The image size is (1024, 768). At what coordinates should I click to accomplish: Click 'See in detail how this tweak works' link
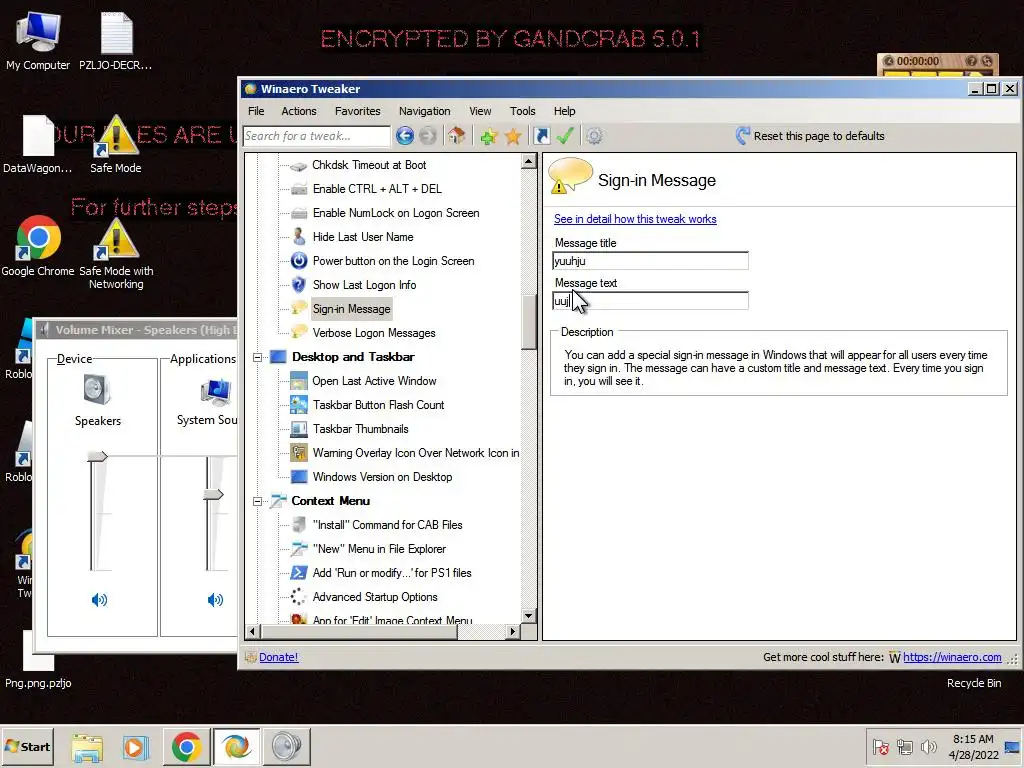(x=635, y=219)
